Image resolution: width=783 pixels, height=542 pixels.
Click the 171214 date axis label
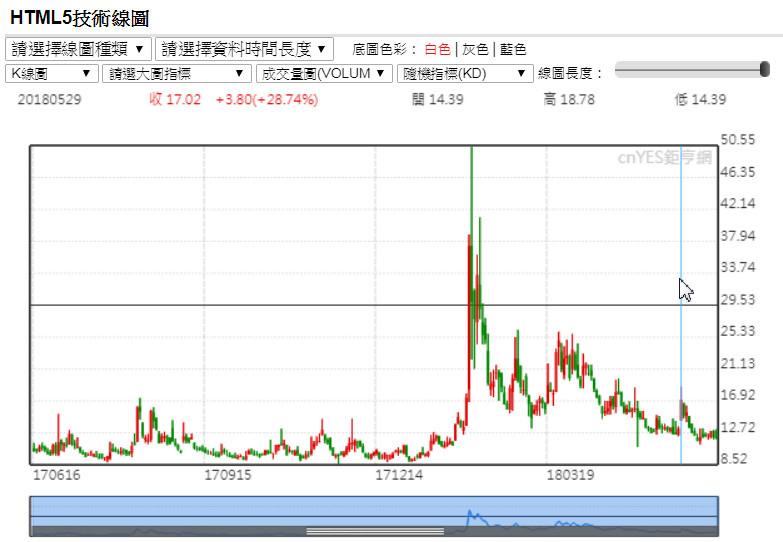pos(399,475)
